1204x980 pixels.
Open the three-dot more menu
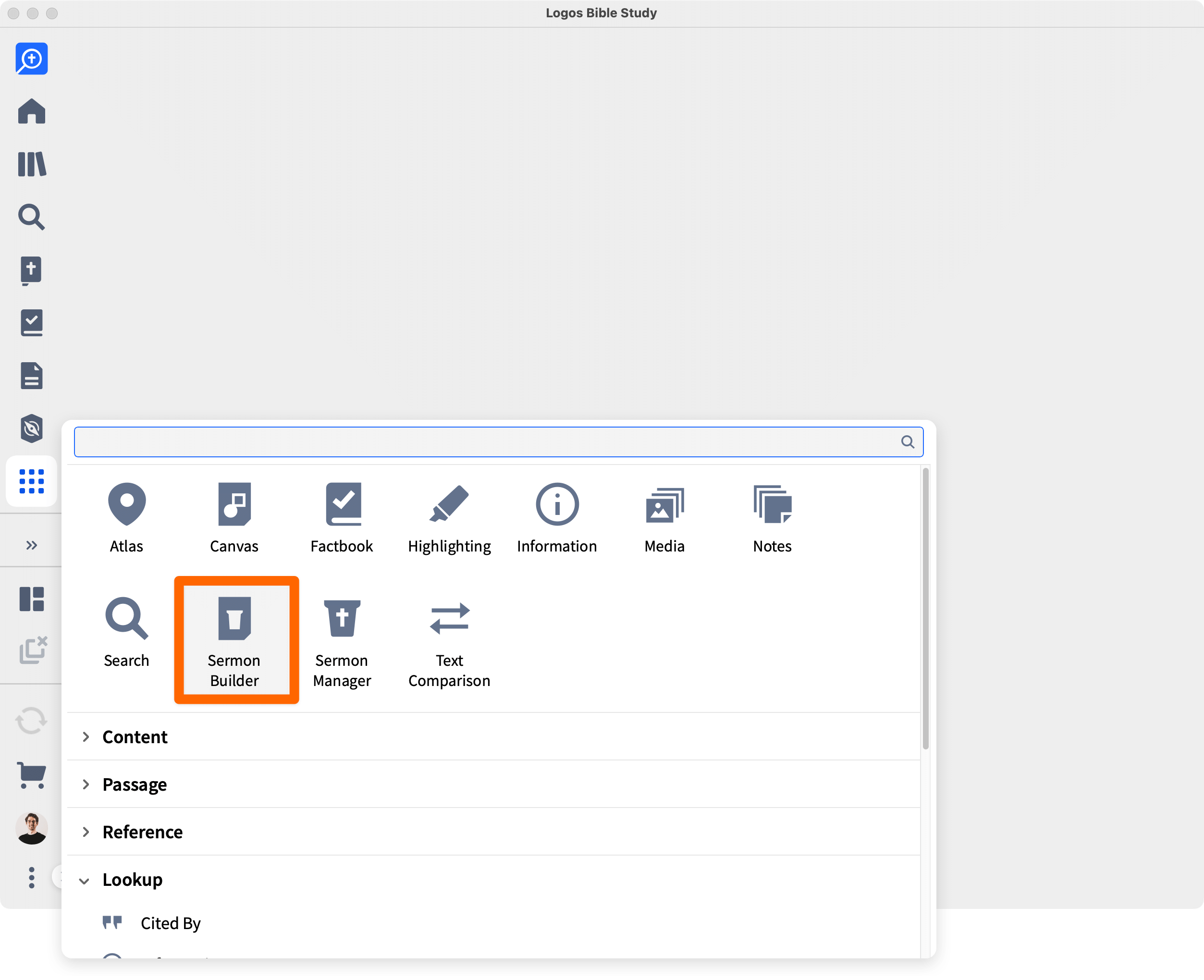[32, 878]
